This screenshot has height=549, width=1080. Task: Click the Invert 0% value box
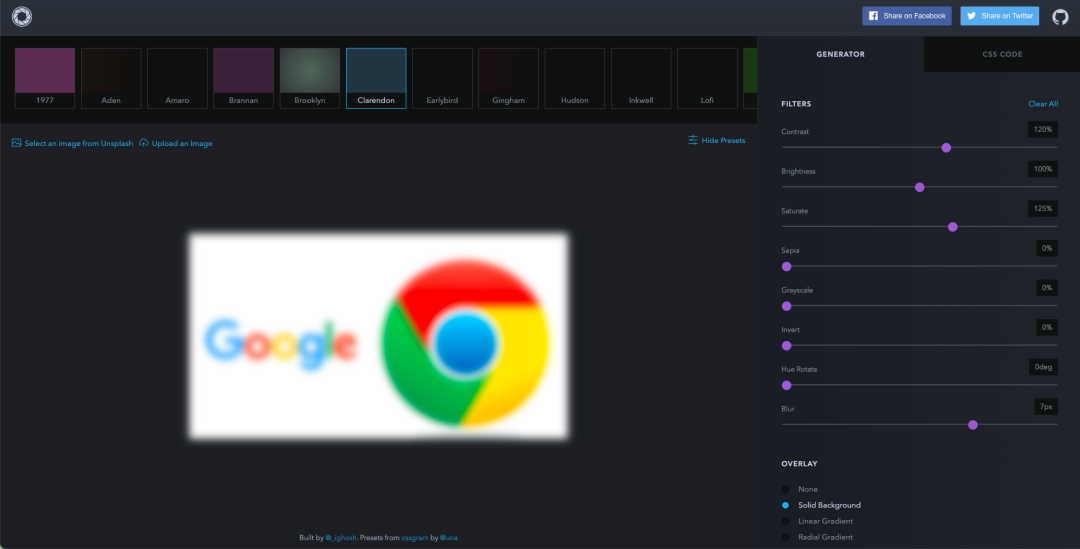coord(1047,327)
